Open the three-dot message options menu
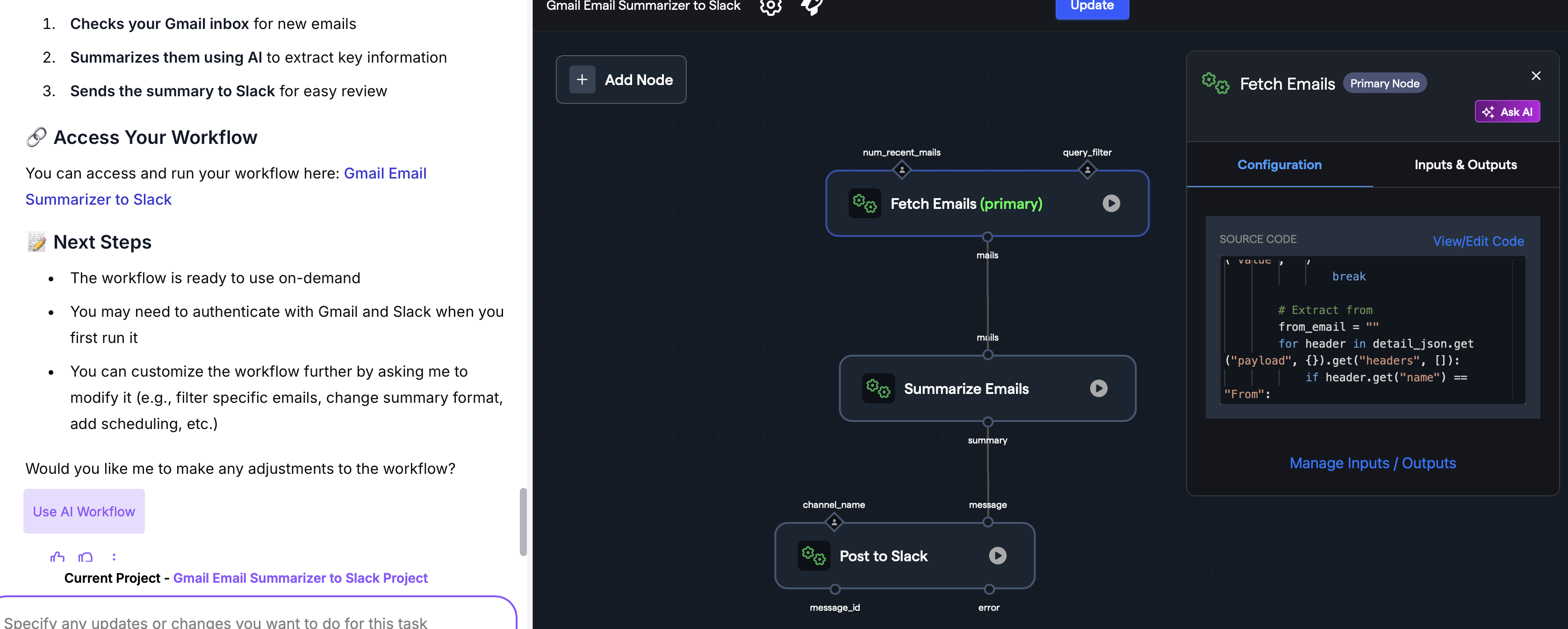This screenshot has height=629, width=1568. tap(114, 557)
